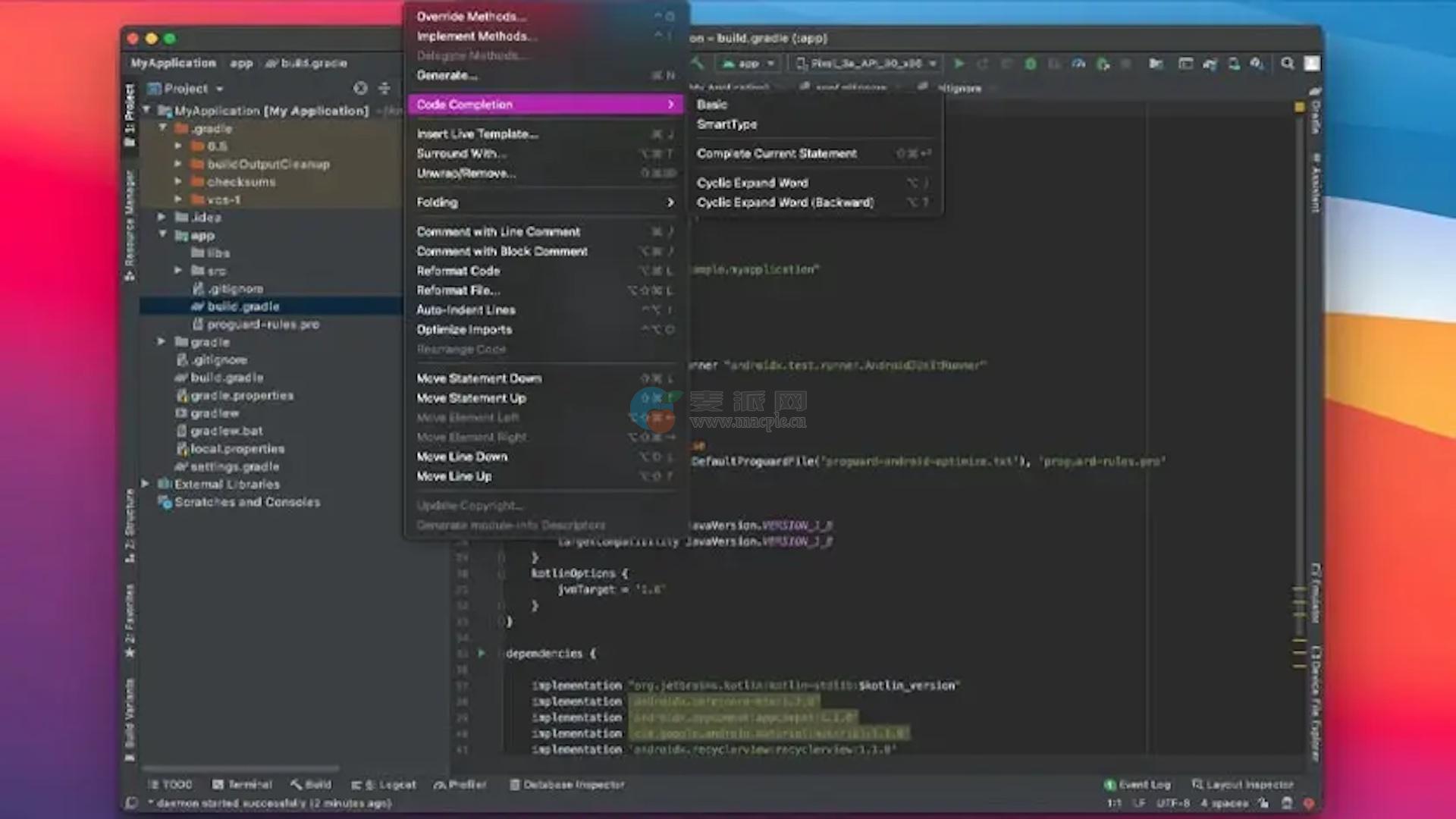Expand External Libraries node
This screenshot has height=819, width=1456.
[145, 484]
